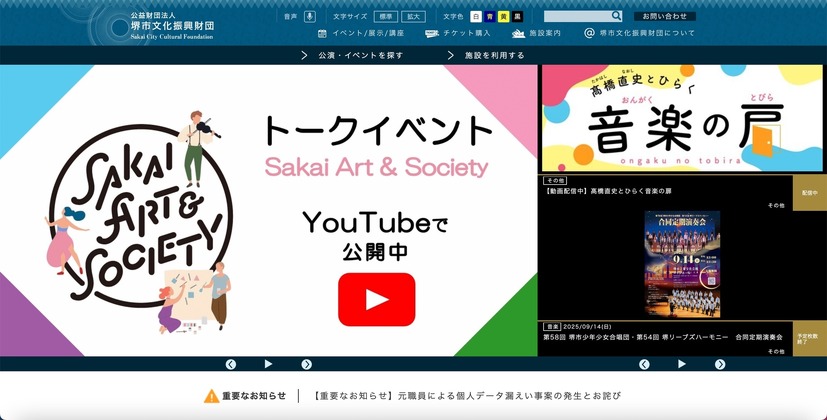Play the right event carousel

click(681, 364)
